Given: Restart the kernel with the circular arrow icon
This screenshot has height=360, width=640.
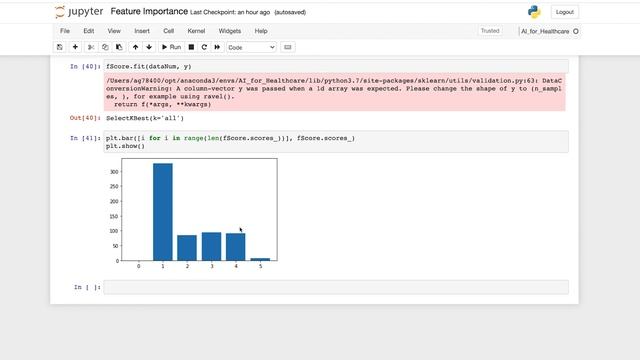Looking at the screenshot, I should pos(204,47).
